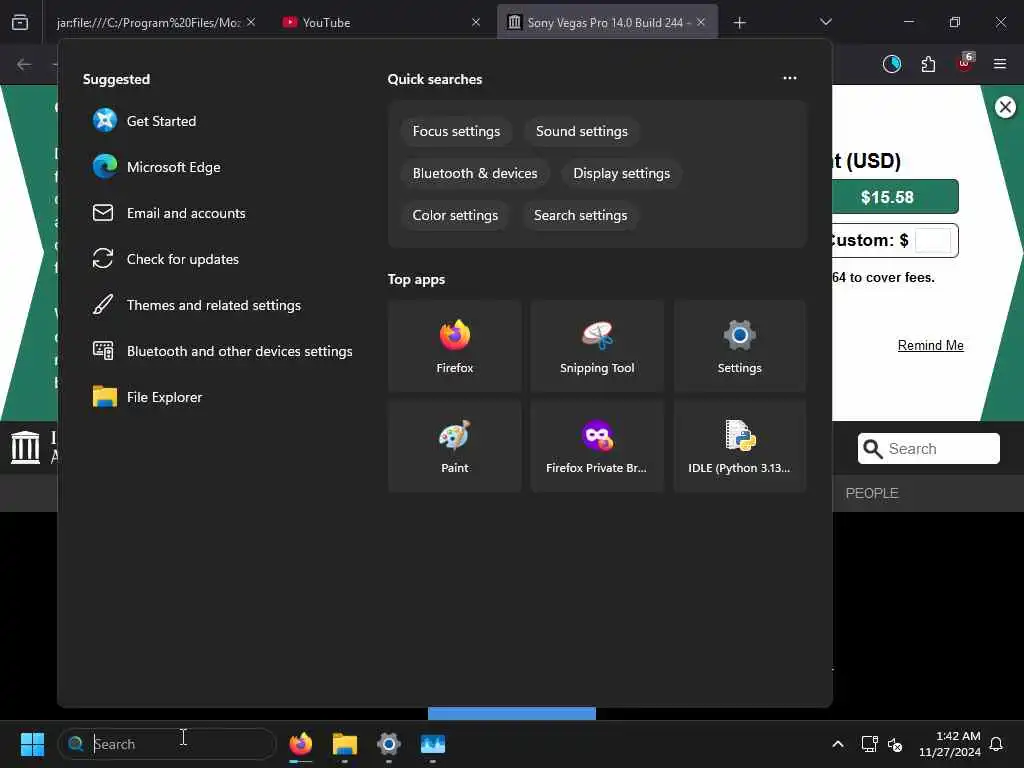
Task: Launch Paint from Top apps
Action: pyautogui.click(x=455, y=446)
